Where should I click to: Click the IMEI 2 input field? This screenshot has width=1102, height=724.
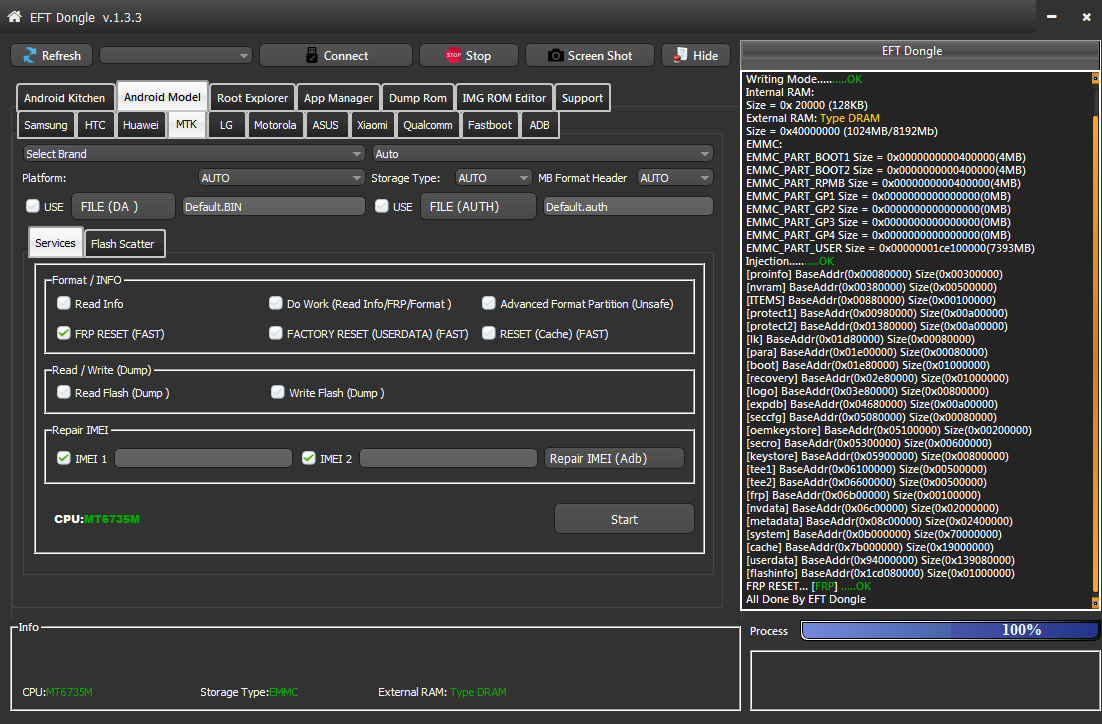coord(448,458)
